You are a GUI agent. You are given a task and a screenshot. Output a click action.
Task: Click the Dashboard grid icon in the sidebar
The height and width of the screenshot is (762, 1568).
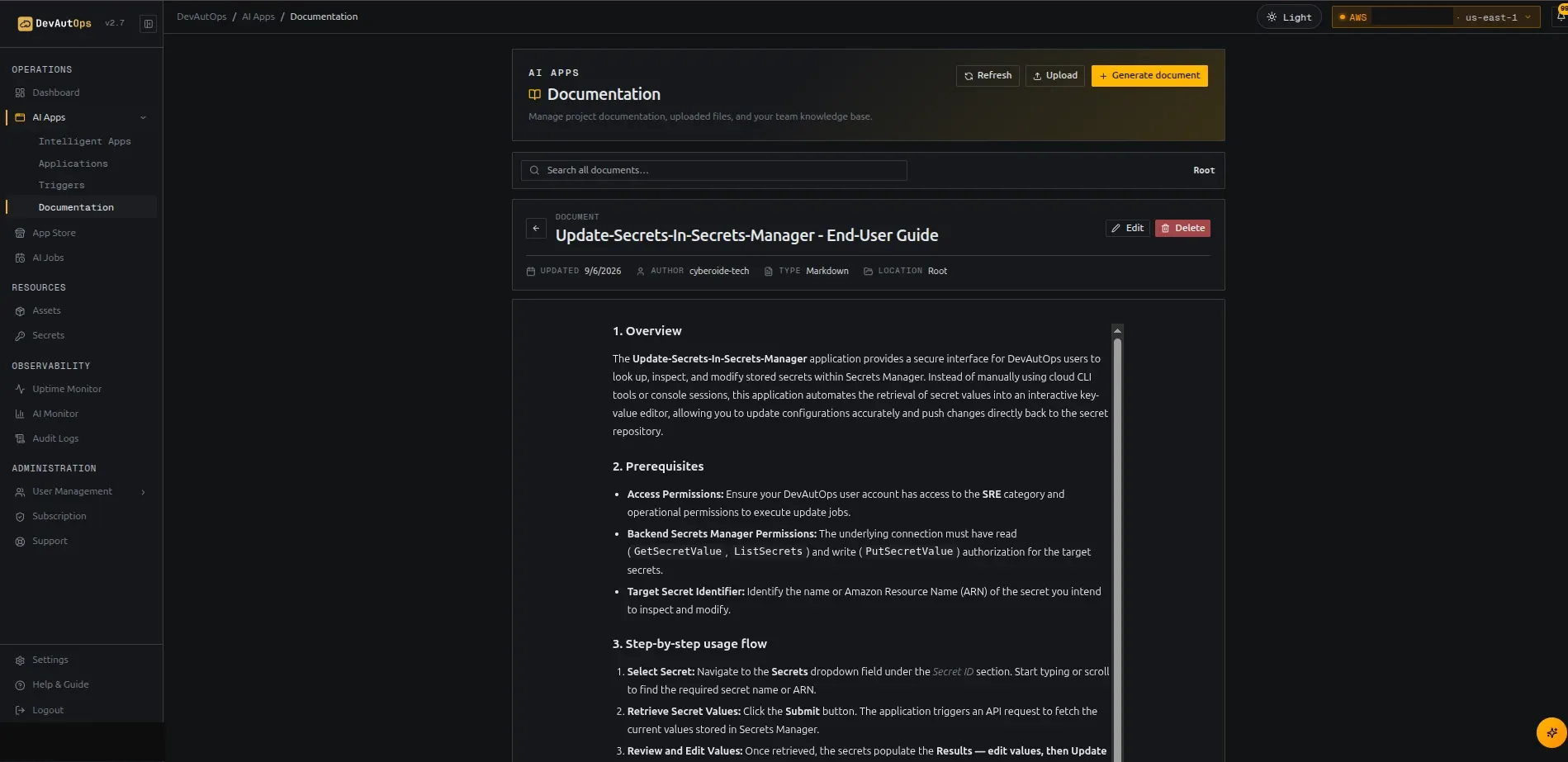pos(20,93)
